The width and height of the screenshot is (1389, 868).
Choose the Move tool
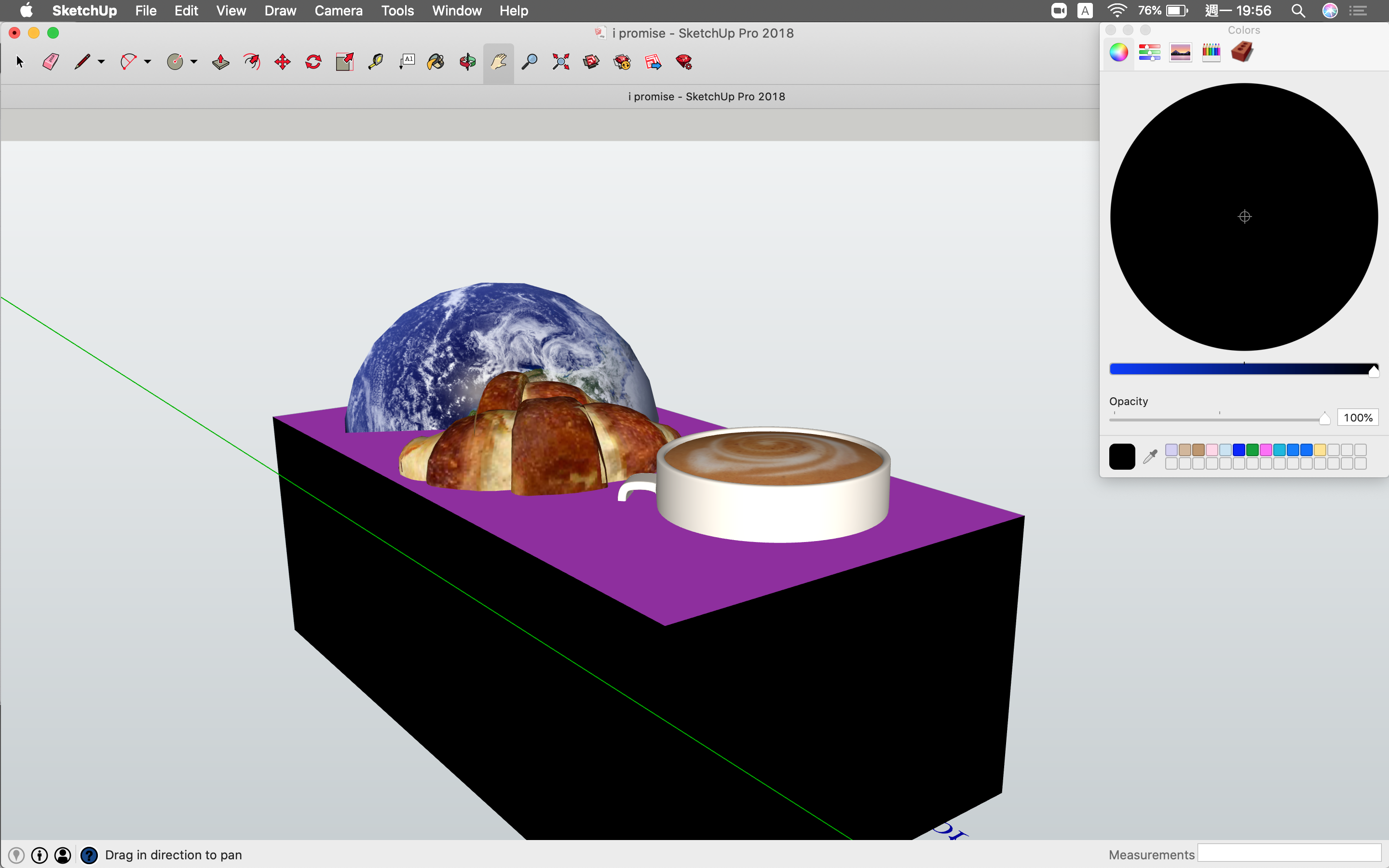tap(283, 61)
